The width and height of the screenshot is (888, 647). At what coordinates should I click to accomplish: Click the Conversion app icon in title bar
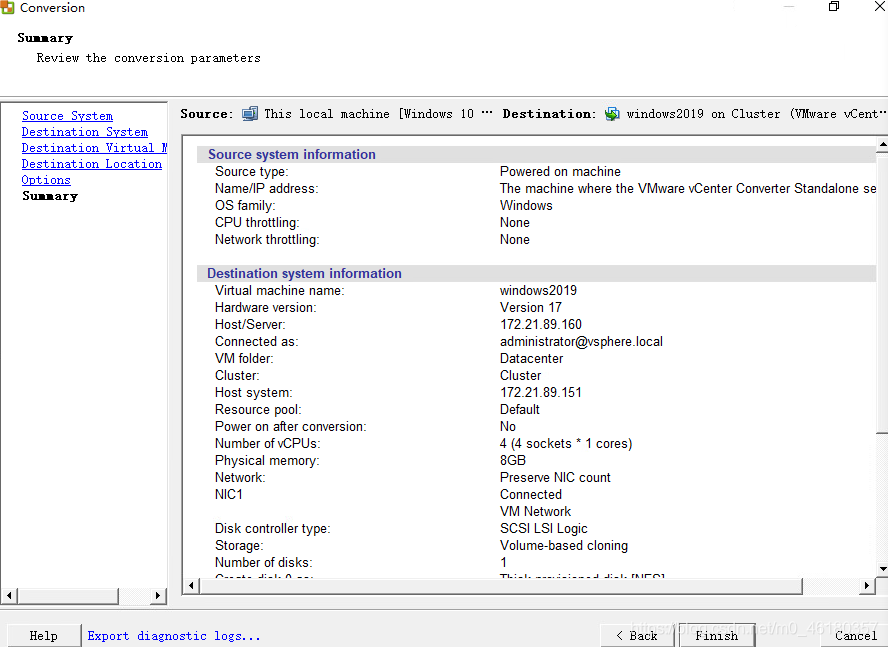7,7
